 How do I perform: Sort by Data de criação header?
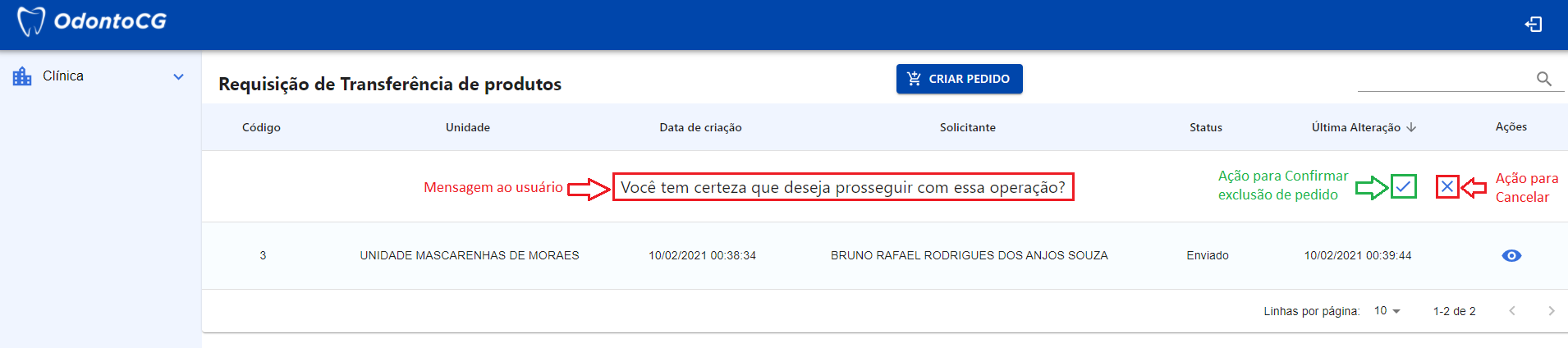[x=700, y=127]
